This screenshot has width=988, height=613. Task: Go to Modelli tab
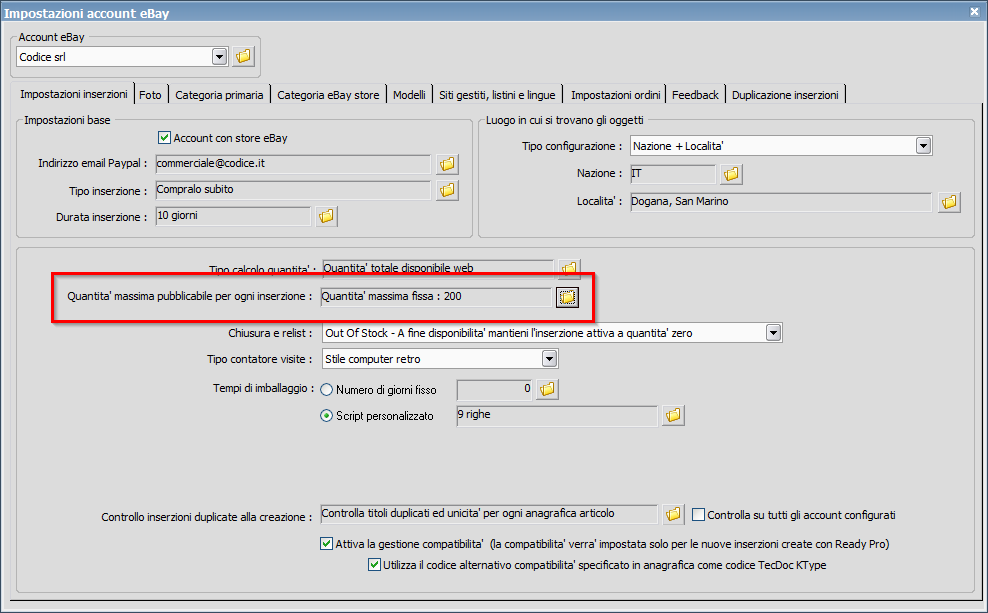click(x=410, y=95)
